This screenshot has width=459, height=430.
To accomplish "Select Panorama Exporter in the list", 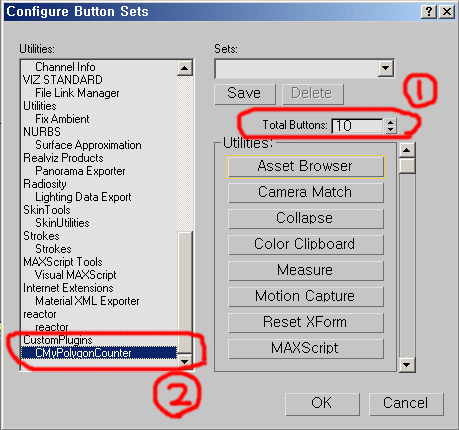I will click(x=80, y=171).
